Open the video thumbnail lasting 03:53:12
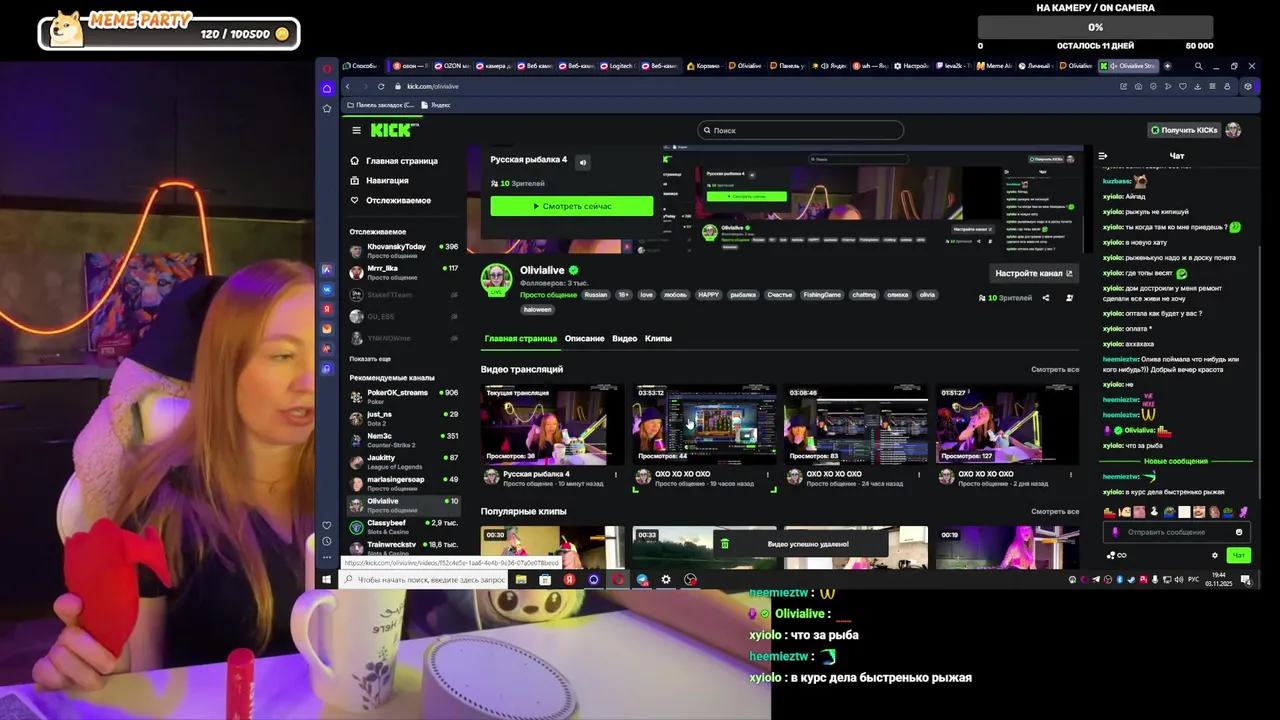Viewport: 1280px width, 720px height. coord(704,425)
